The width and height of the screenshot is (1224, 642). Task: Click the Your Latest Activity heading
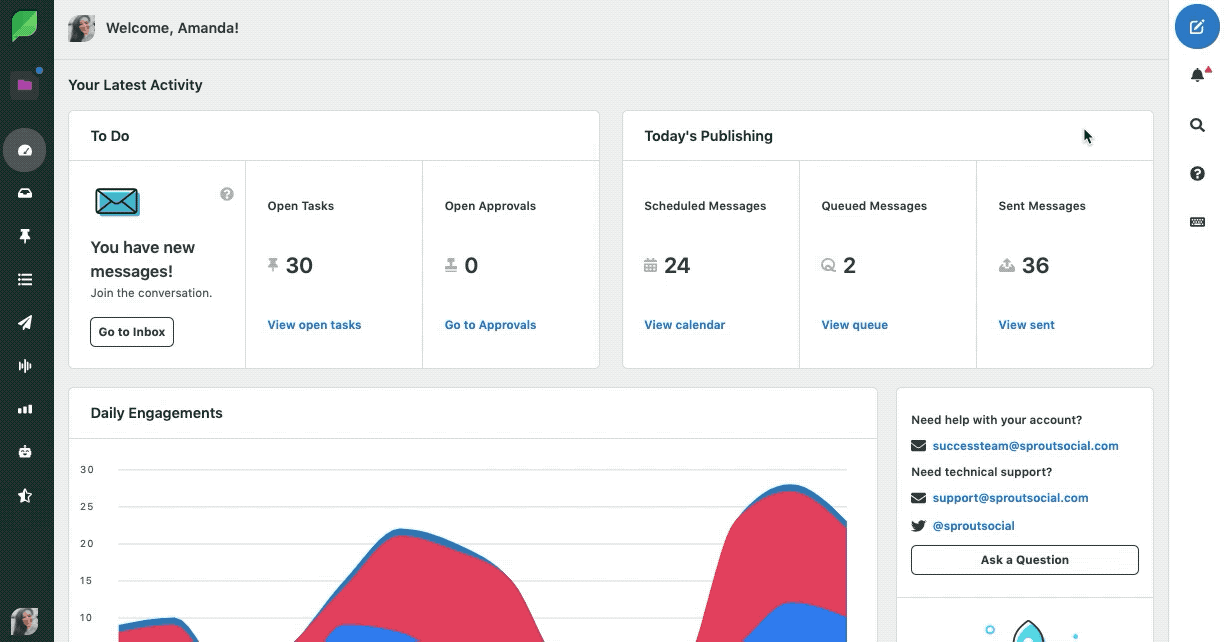pos(135,85)
